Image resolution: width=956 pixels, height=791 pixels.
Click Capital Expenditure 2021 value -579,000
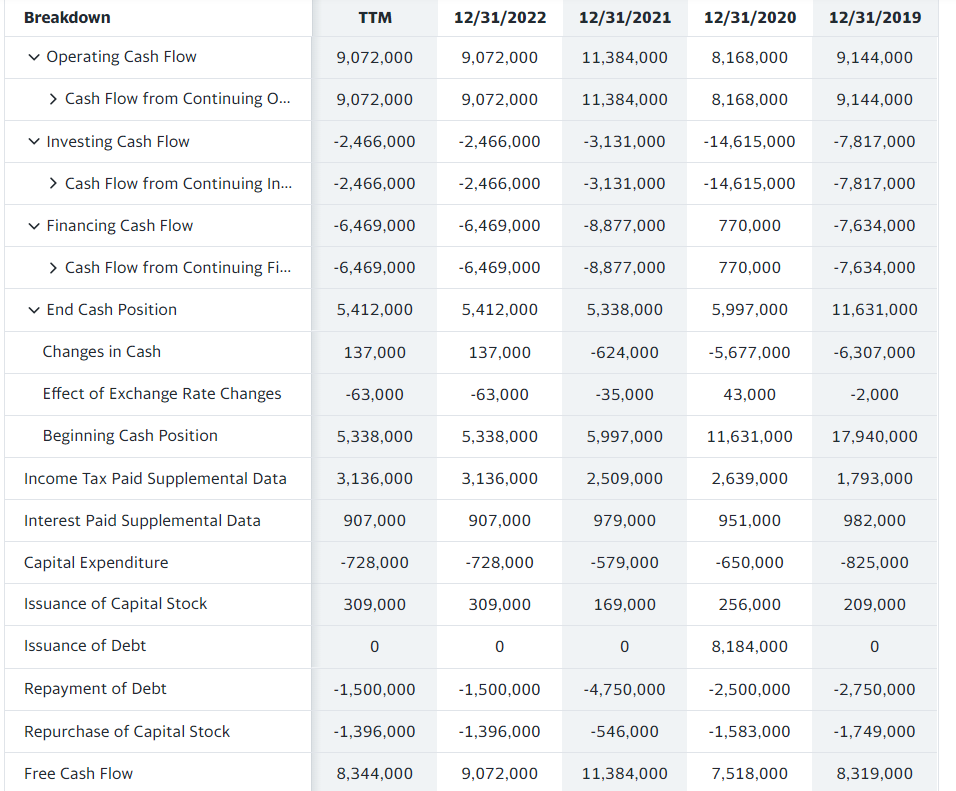pos(625,564)
